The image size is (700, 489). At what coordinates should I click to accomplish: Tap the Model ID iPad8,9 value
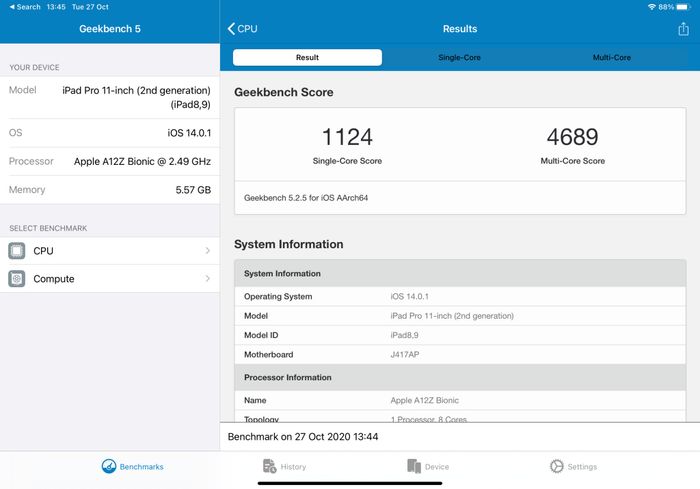pos(404,335)
